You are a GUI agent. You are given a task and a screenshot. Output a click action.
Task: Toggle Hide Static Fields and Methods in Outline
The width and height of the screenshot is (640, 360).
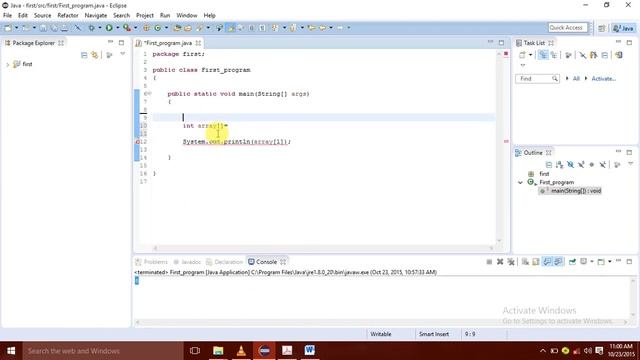[x=581, y=164]
